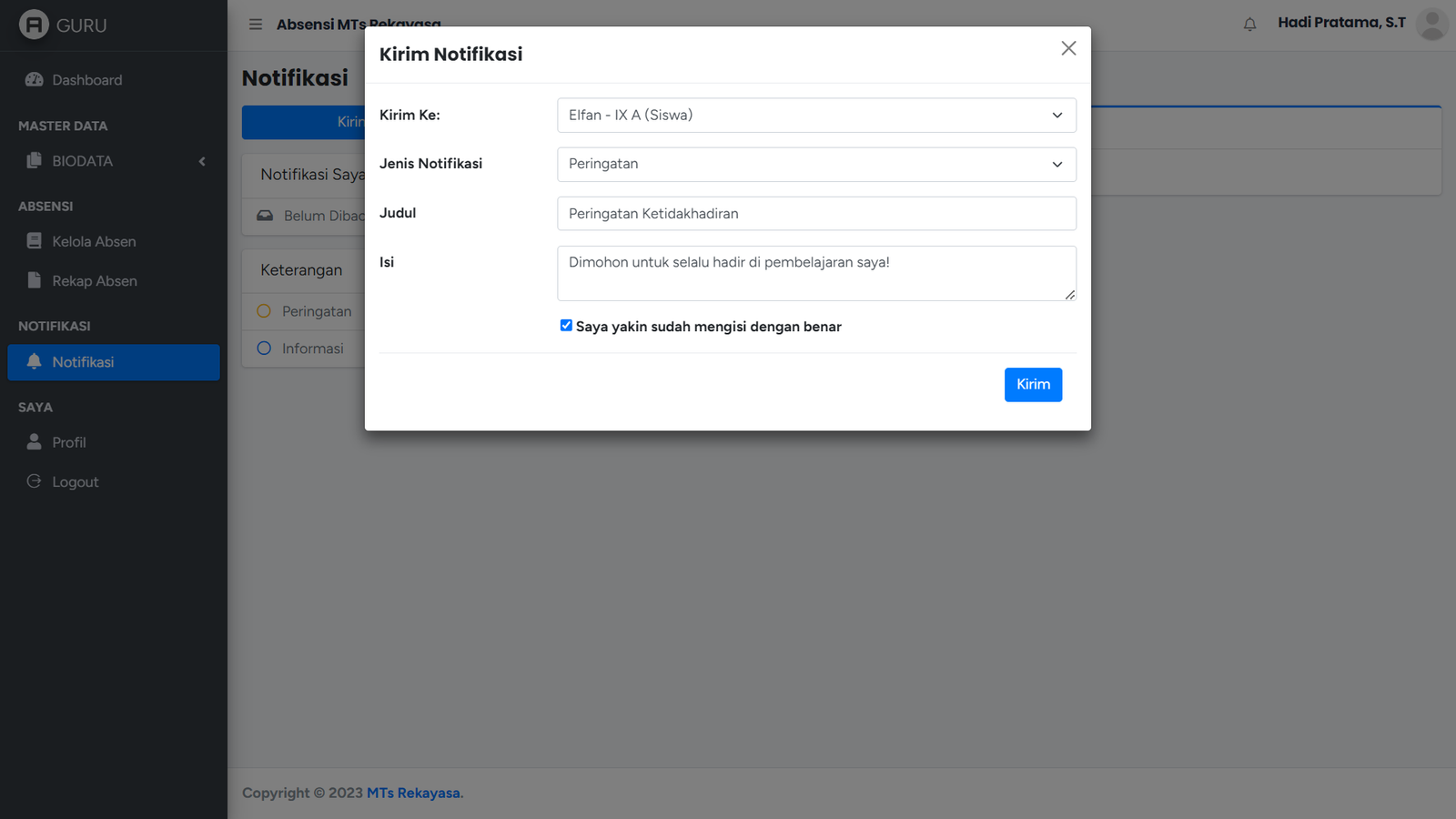Click the Rekap Absen file icon
This screenshot has width=1456, height=819.
tap(35, 280)
